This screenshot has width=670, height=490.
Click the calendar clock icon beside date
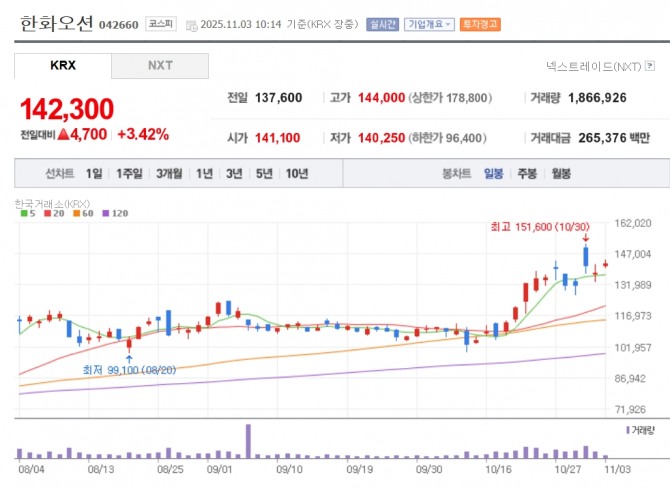pyautogui.click(x=191, y=26)
